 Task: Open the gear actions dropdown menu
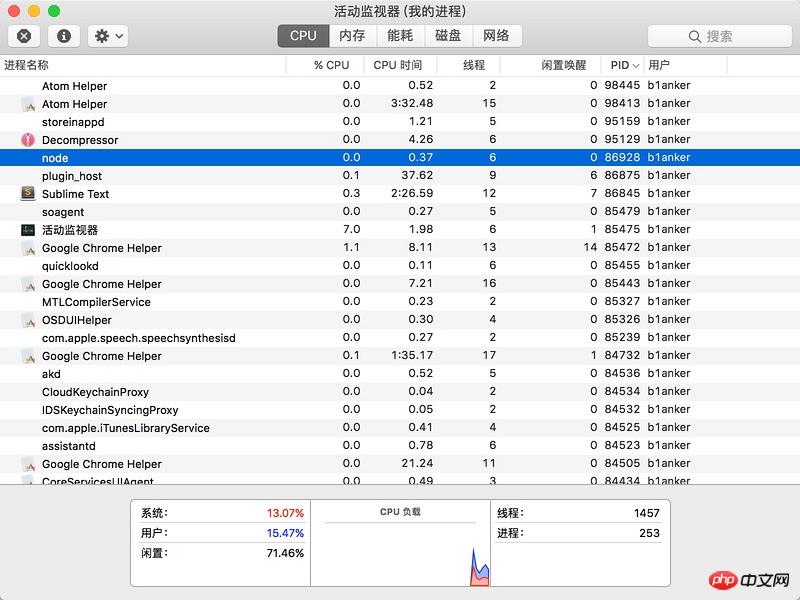click(x=108, y=36)
